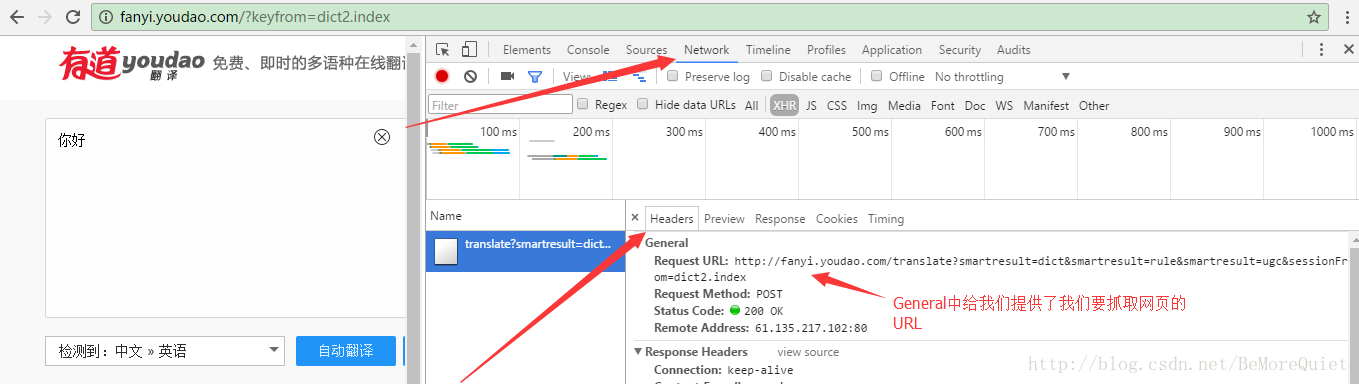Screen dimensions: 1359x384
Task: Click view source next to Response Headers
Action: pos(808,352)
